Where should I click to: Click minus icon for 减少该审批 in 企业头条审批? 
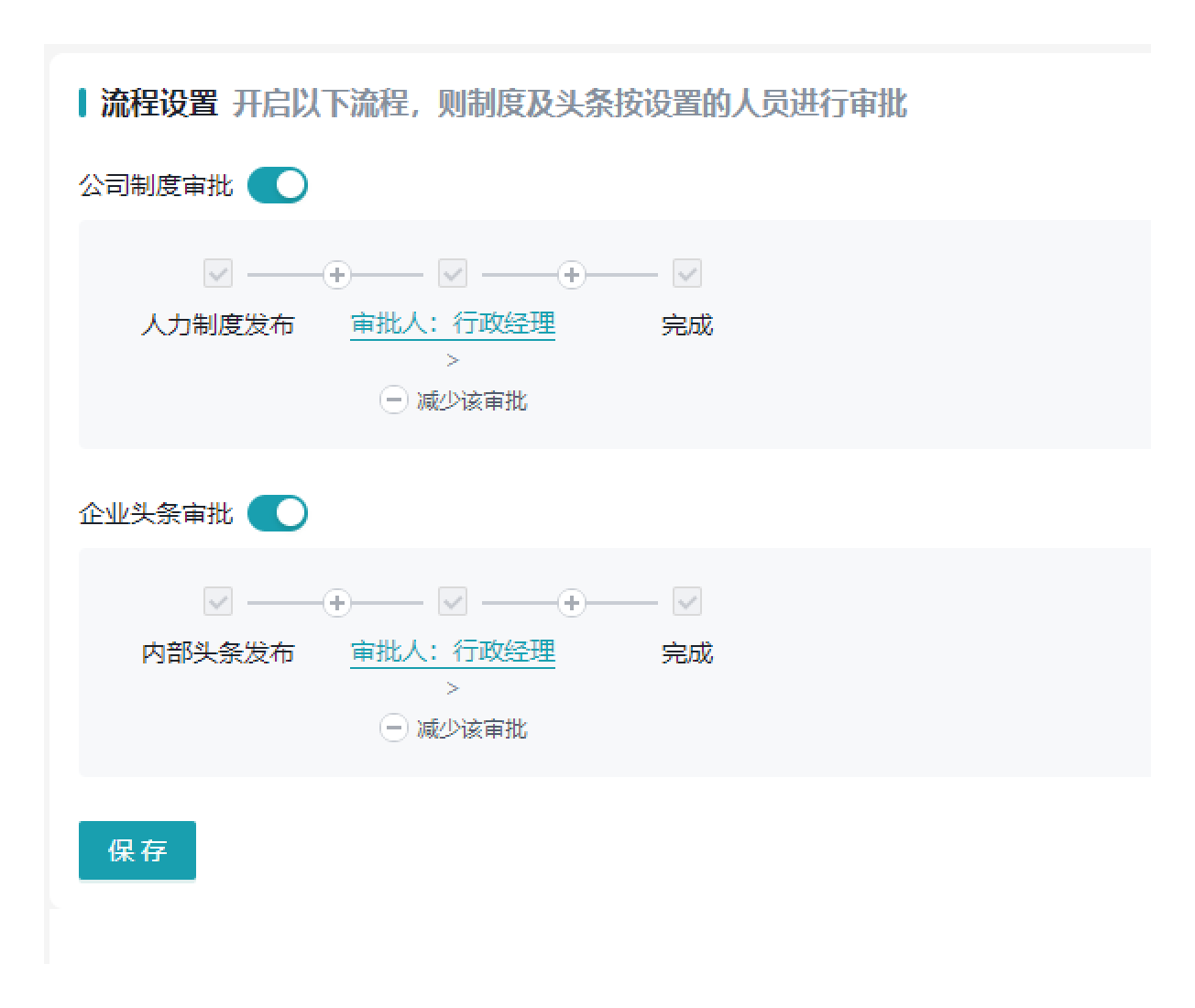pyautogui.click(x=394, y=729)
